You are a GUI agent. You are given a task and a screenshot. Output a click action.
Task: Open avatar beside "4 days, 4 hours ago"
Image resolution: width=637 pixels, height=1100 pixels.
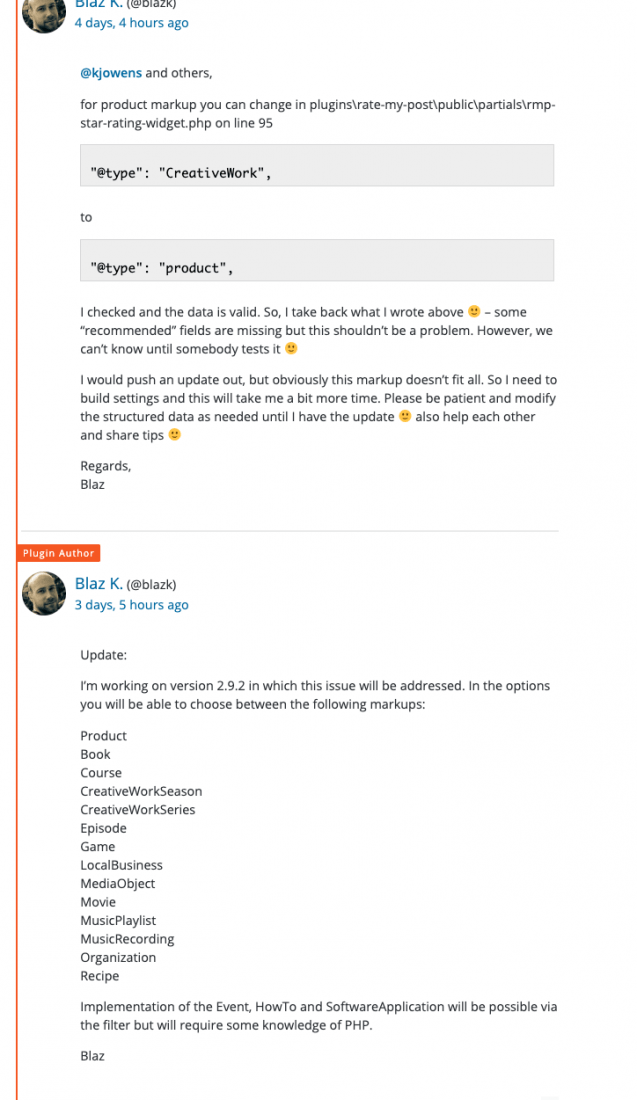click(43, 14)
